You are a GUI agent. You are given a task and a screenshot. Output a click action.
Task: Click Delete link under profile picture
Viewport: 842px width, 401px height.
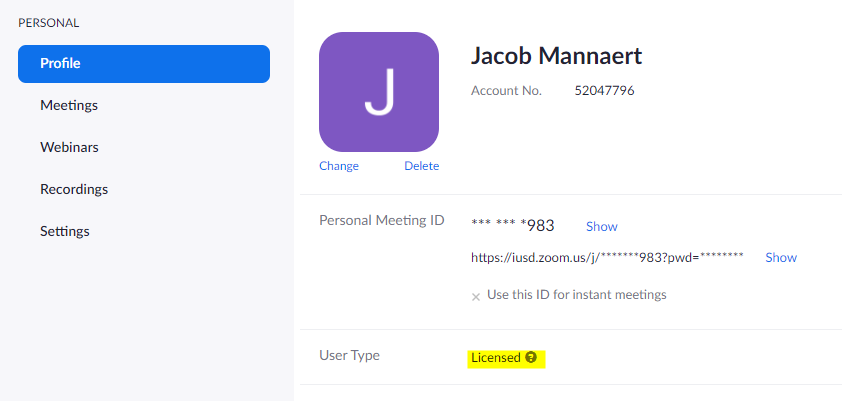421,166
